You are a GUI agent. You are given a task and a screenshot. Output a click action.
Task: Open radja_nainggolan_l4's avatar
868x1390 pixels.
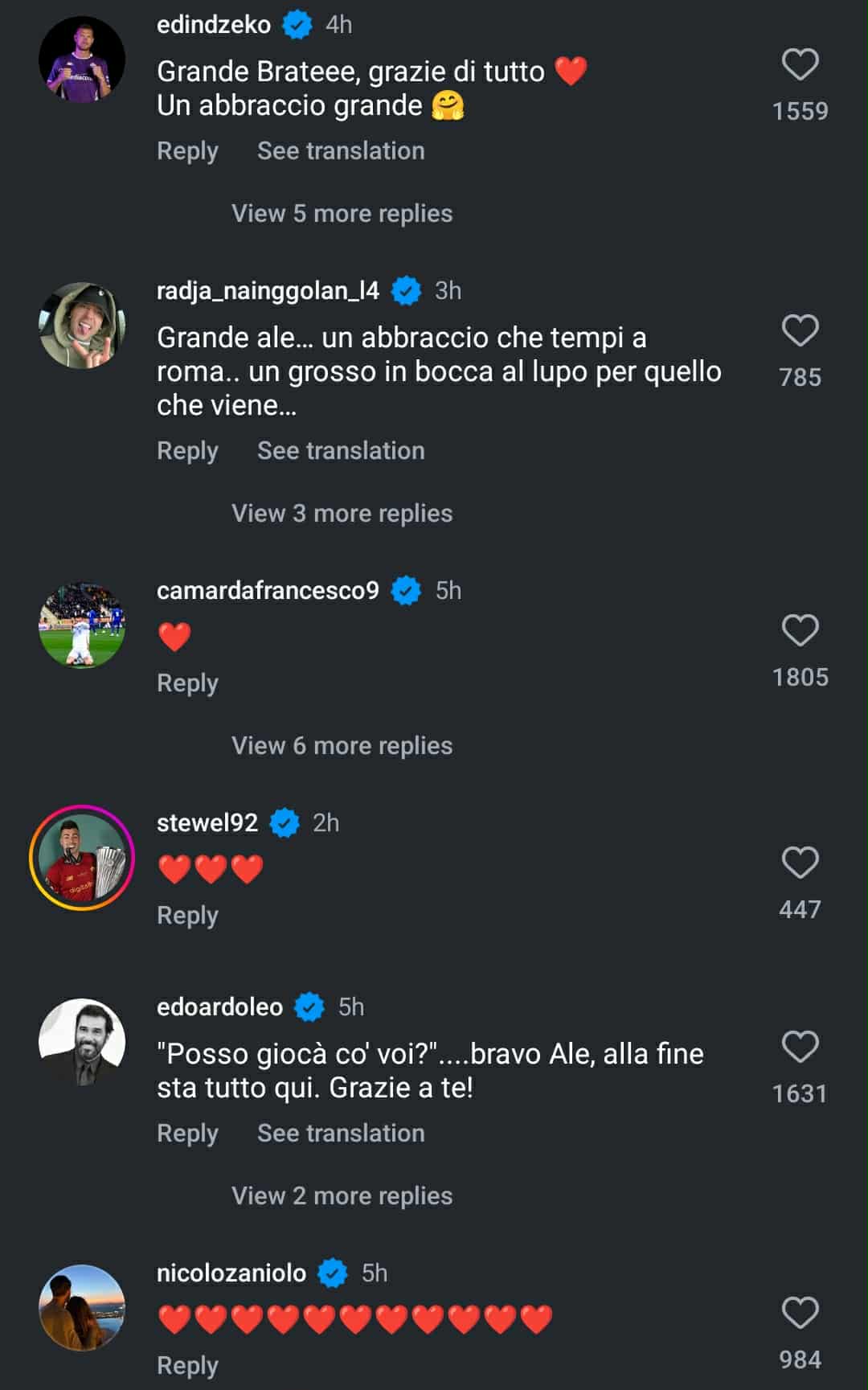coord(82,326)
